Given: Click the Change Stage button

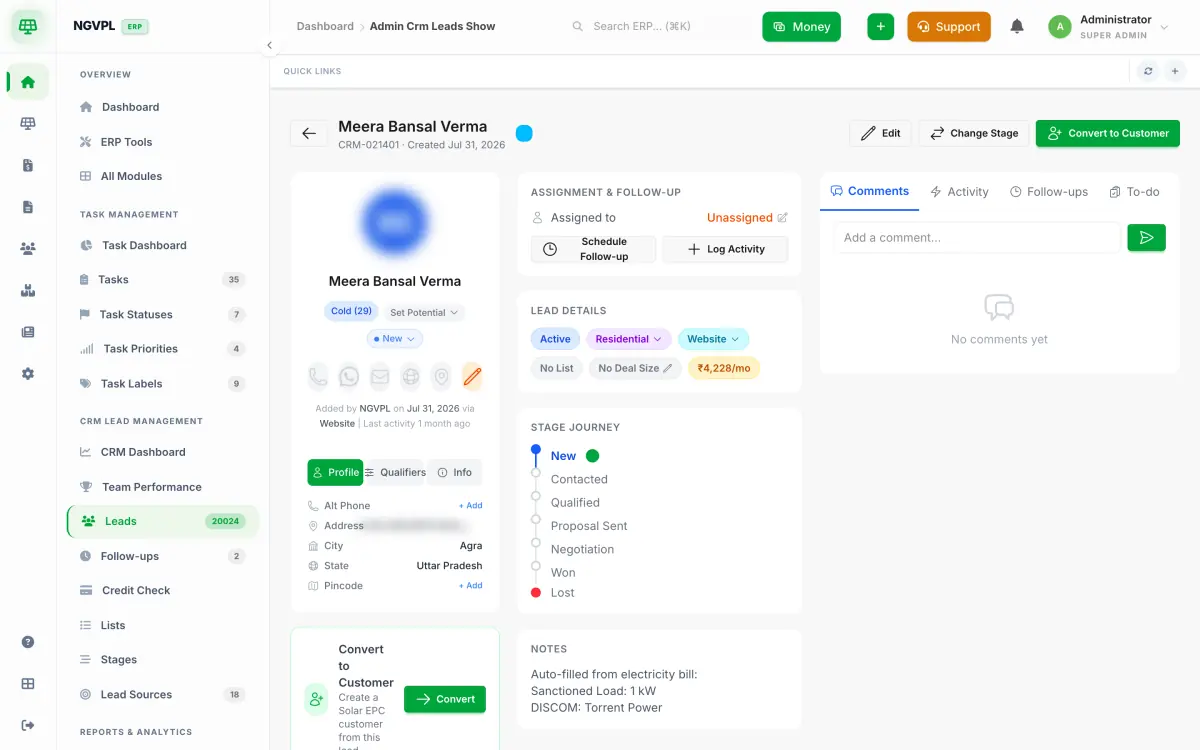Looking at the screenshot, I should [x=974, y=133].
